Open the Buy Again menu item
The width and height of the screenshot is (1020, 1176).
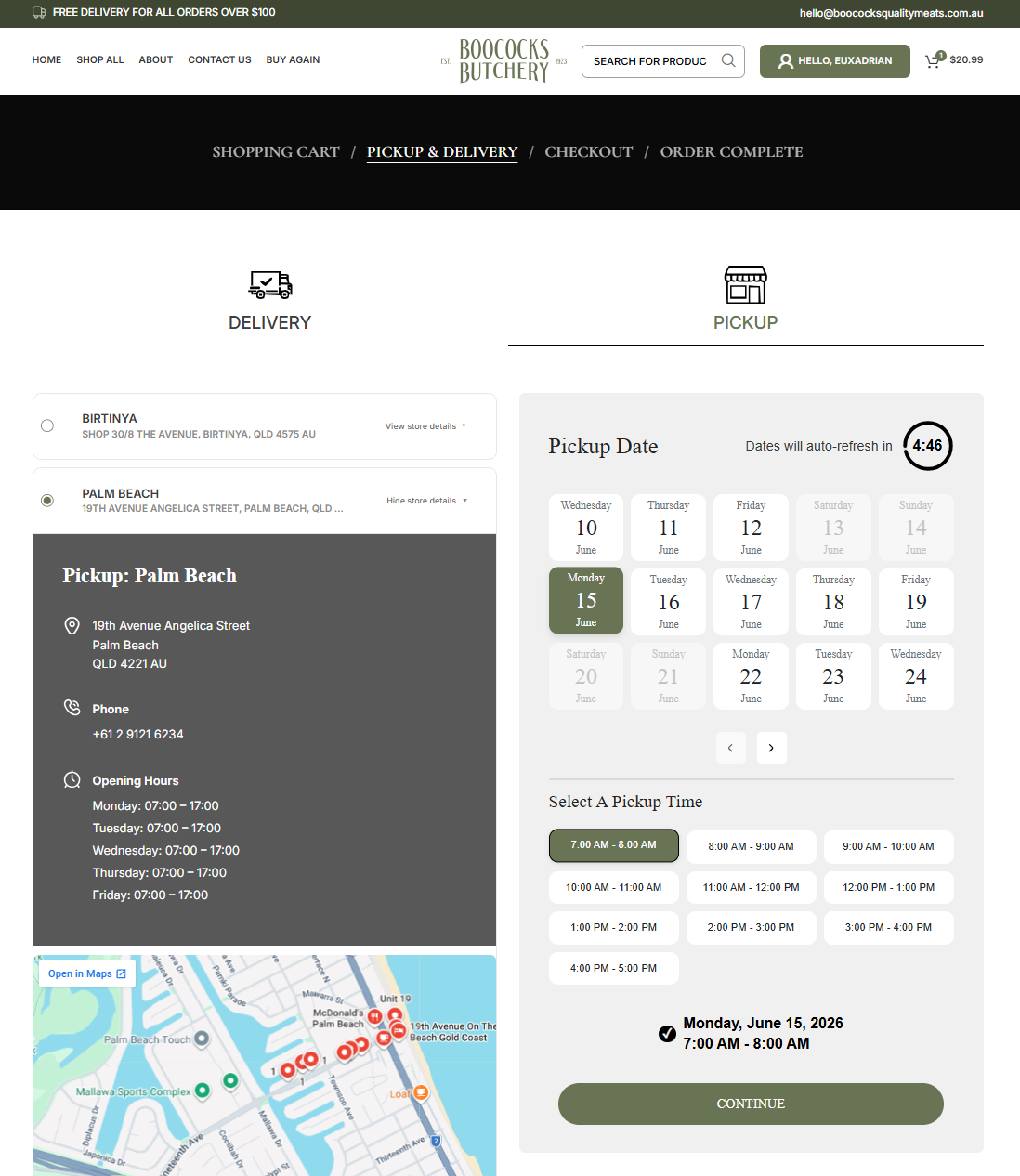point(293,59)
